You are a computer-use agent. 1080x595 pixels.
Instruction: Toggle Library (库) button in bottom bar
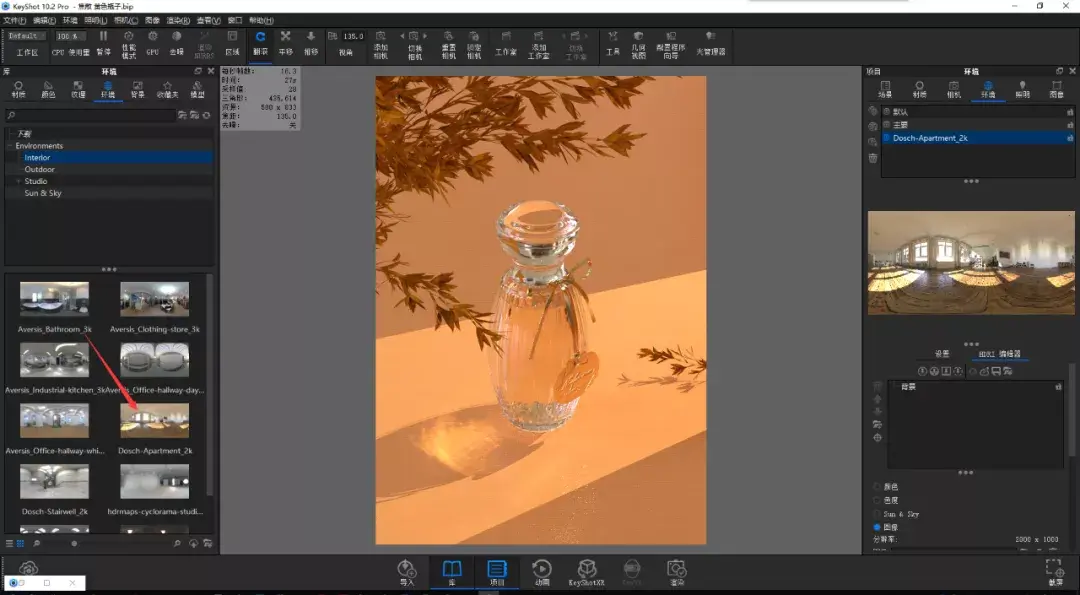click(x=452, y=573)
